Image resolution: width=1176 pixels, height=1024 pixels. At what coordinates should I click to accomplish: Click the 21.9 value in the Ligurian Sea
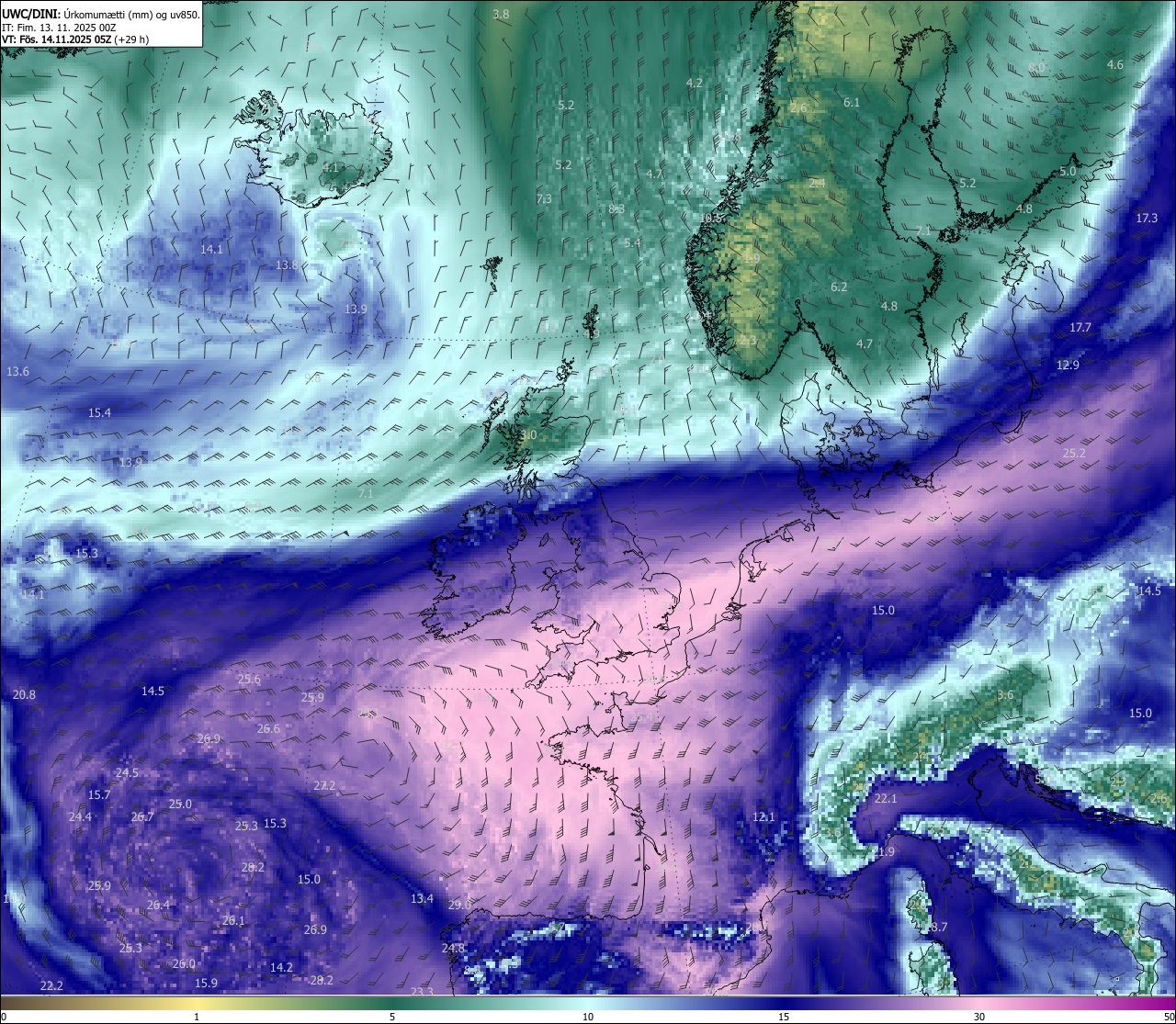point(883,852)
